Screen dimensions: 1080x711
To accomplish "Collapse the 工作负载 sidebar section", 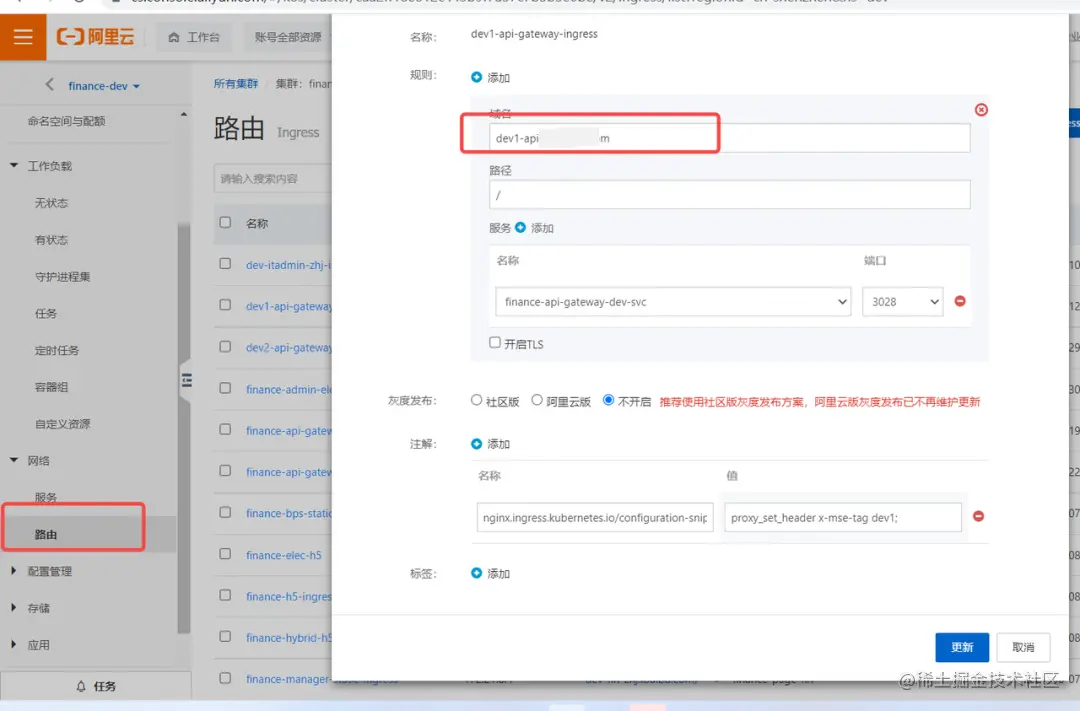I will tap(14, 165).
